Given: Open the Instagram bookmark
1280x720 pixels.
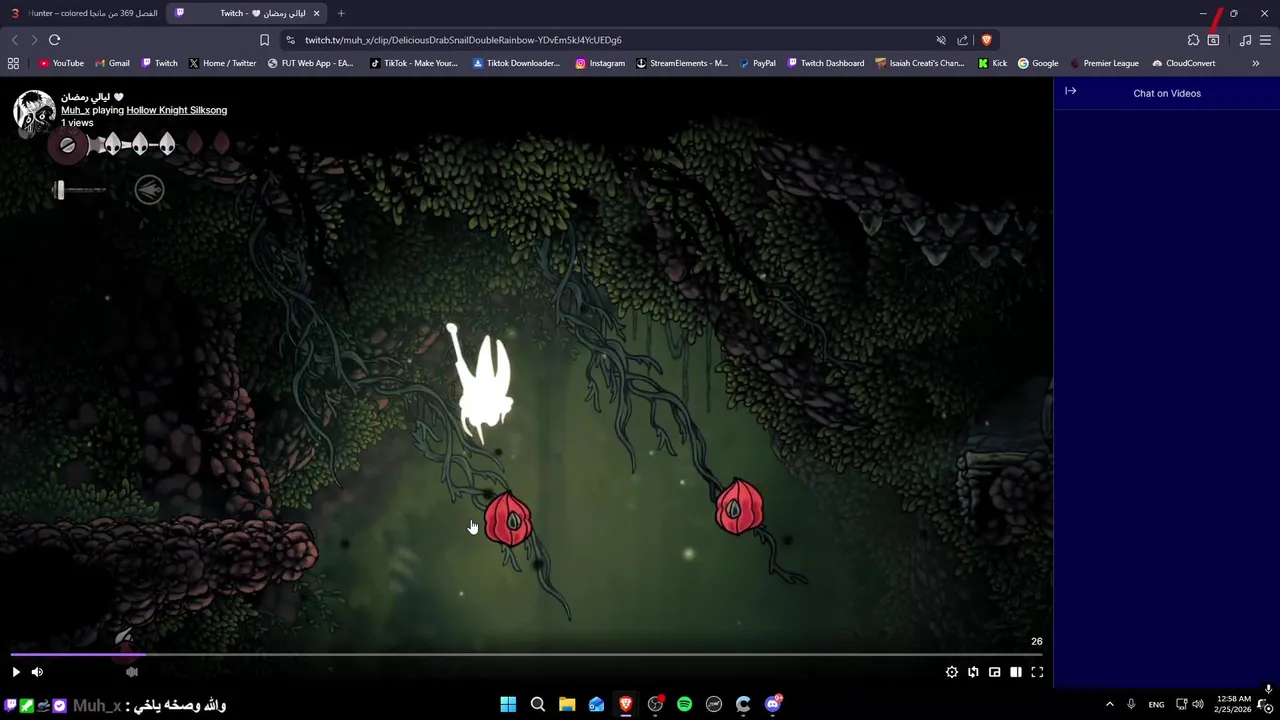Looking at the screenshot, I should tap(600, 63).
